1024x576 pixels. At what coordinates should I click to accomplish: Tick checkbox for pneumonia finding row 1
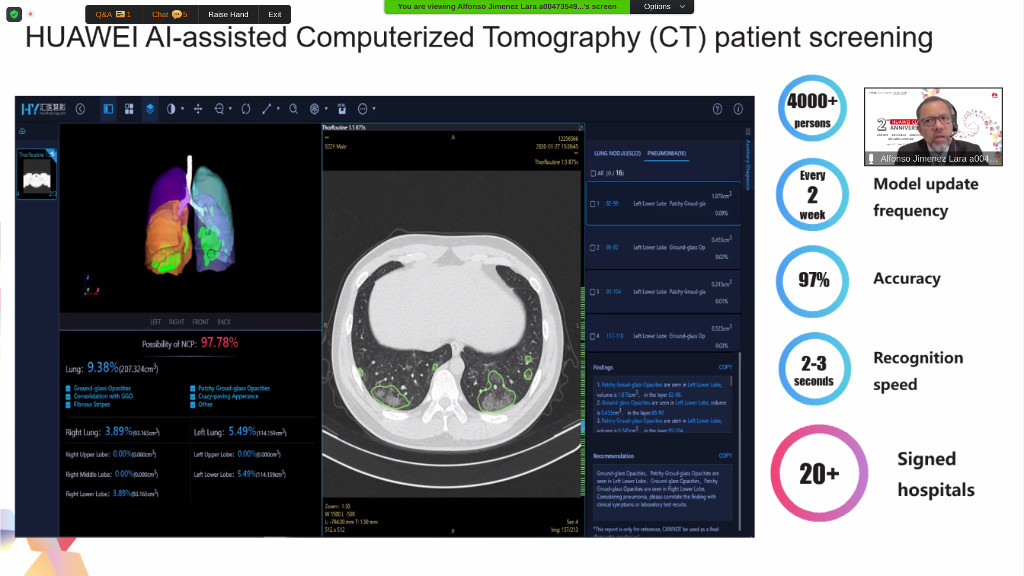coord(593,204)
